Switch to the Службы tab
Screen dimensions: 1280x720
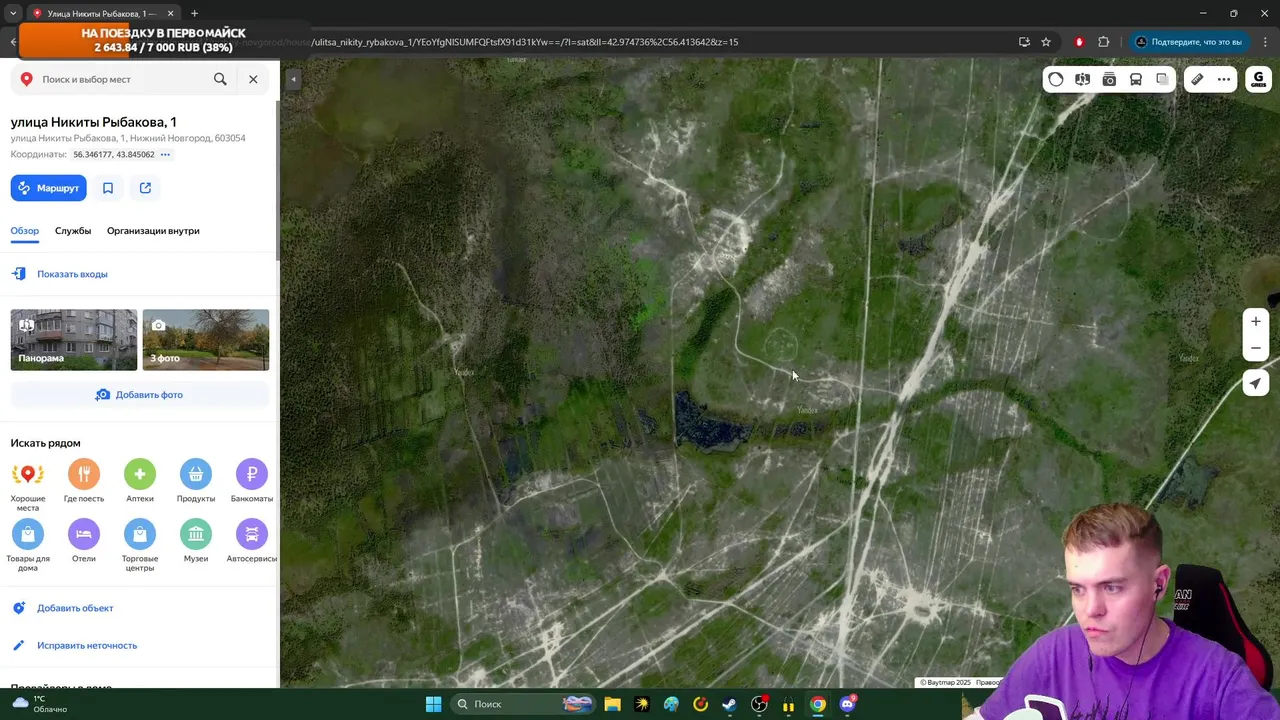pyautogui.click(x=73, y=231)
